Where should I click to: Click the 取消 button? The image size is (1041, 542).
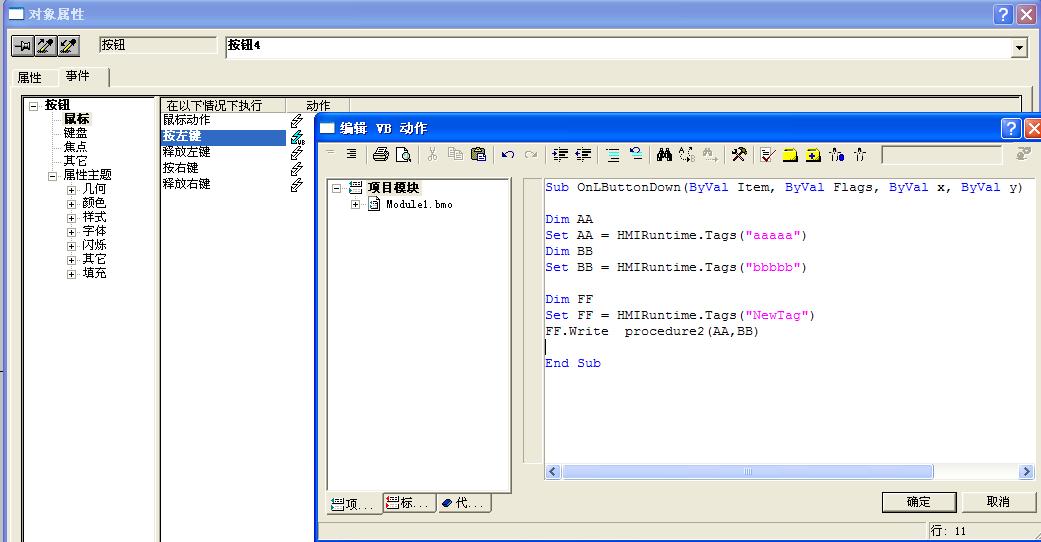pos(998,502)
